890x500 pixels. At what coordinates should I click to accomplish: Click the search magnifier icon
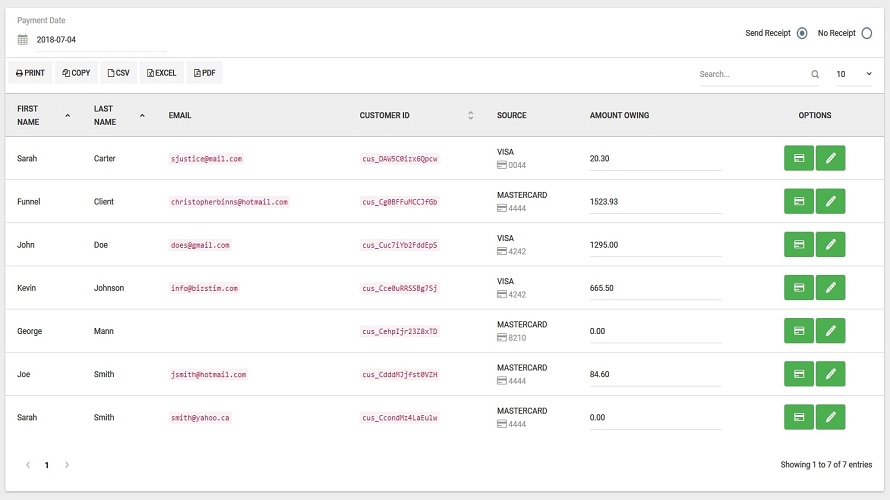pyautogui.click(x=815, y=74)
